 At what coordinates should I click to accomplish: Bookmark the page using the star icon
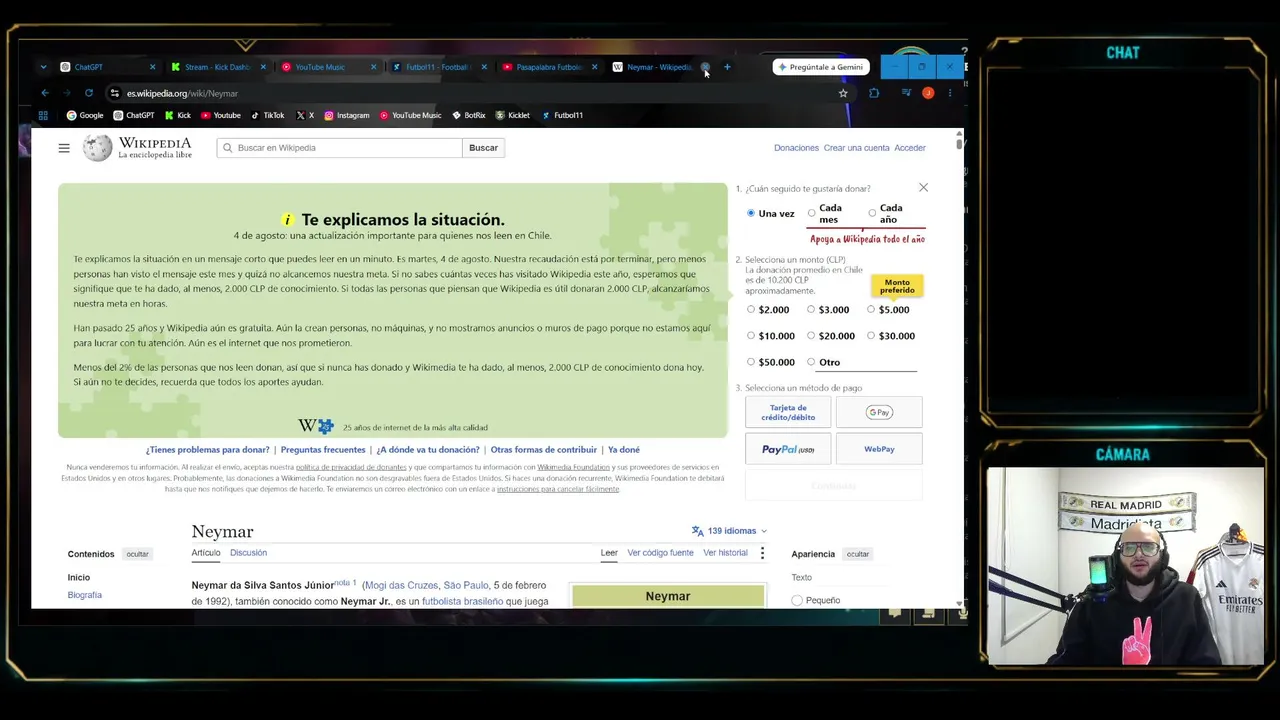click(x=843, y=93)
